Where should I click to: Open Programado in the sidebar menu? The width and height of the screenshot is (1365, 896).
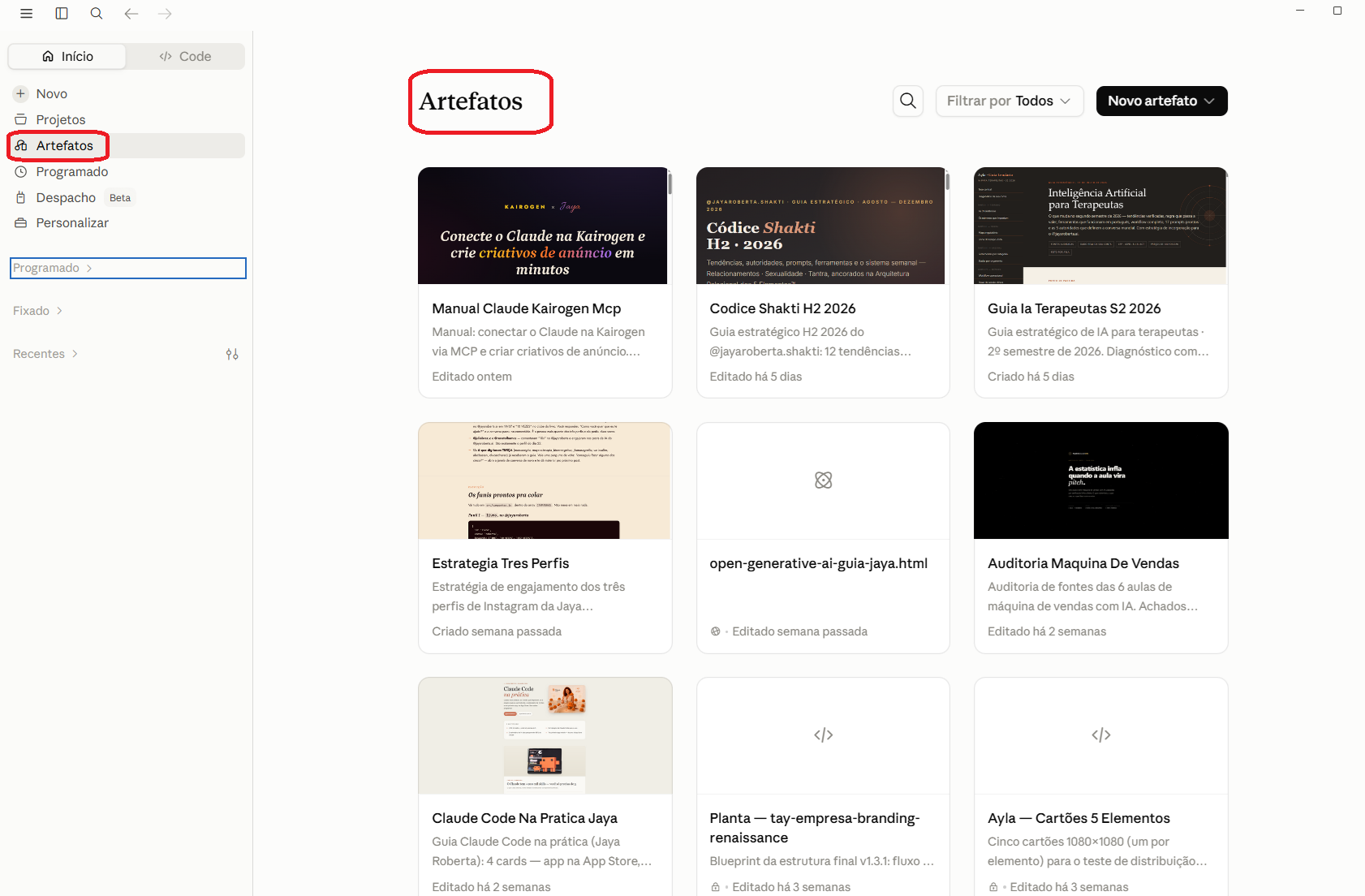coord(127,172)
